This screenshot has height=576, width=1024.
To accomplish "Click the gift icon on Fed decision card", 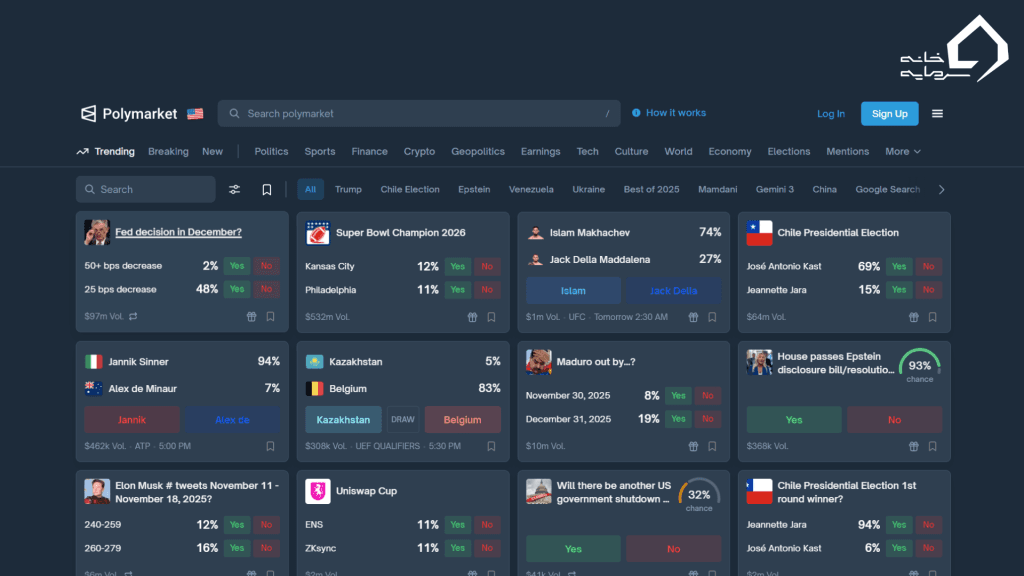I will click(x=252, y=317).
